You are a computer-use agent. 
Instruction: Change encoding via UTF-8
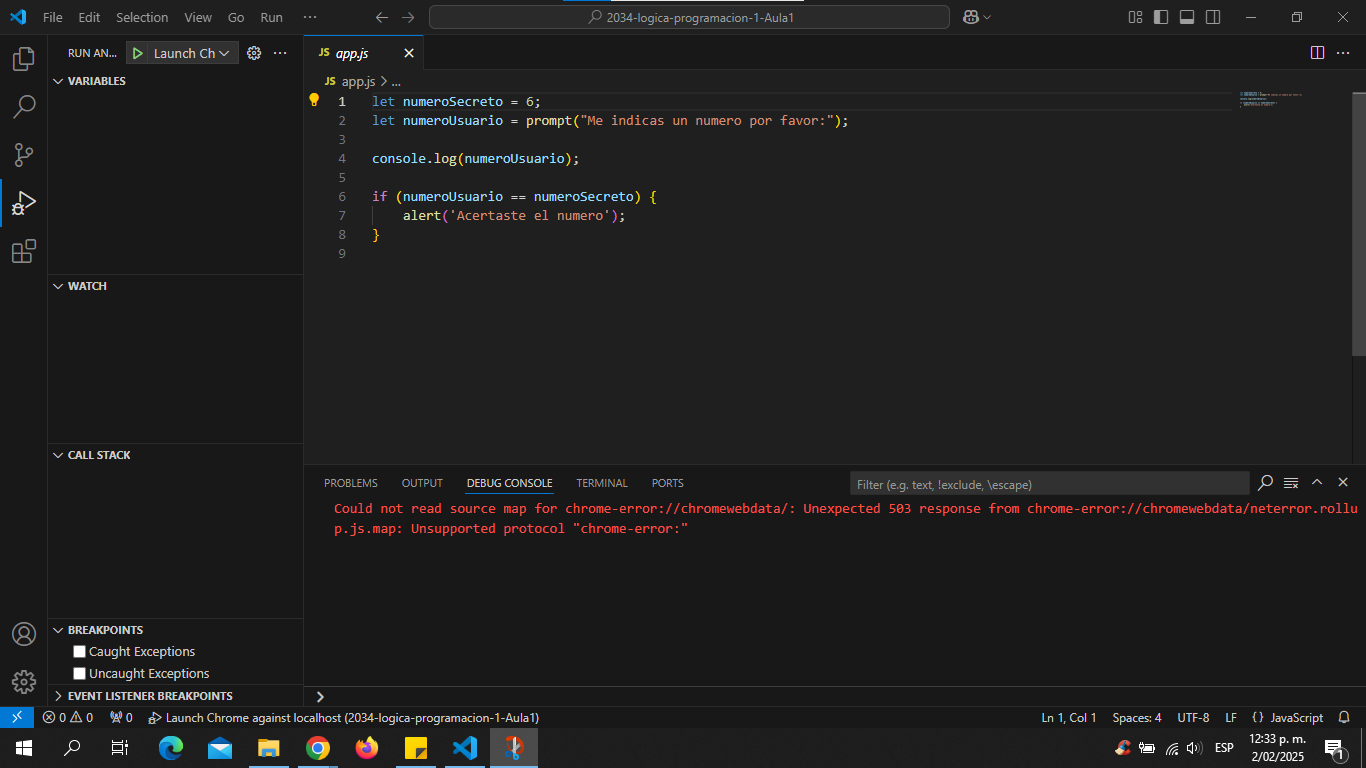coord(1193,717)
